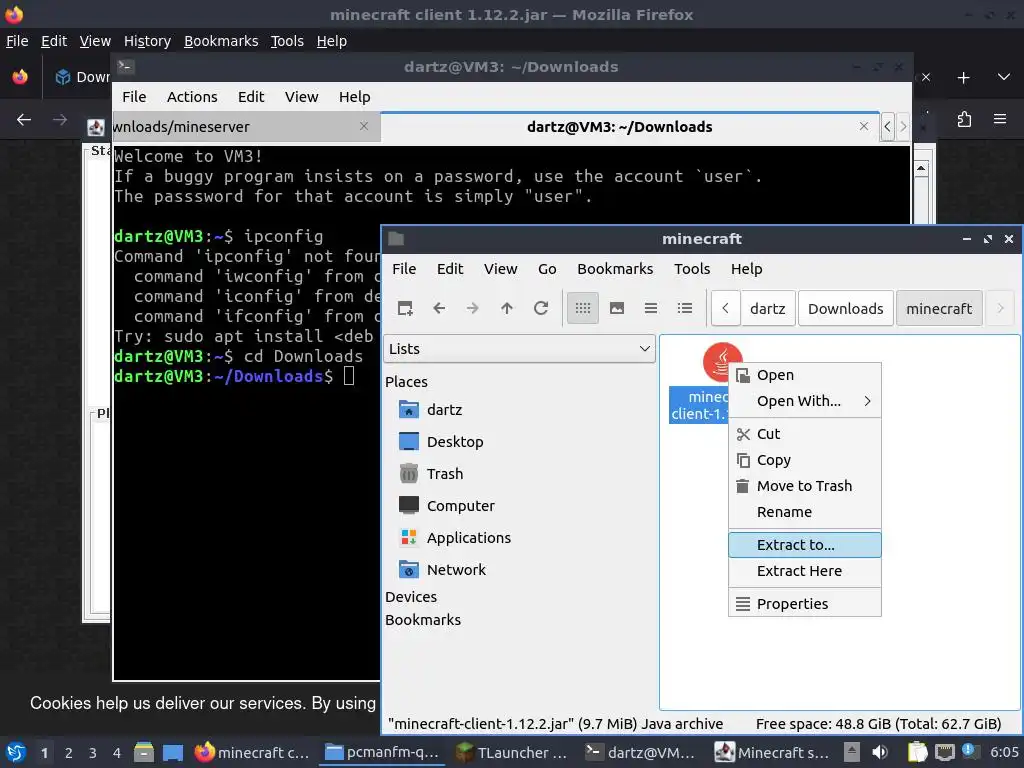The width and height of the screenshot is (1024, 768).
Task: Open Firefox History menu
Action: (147, 41)
